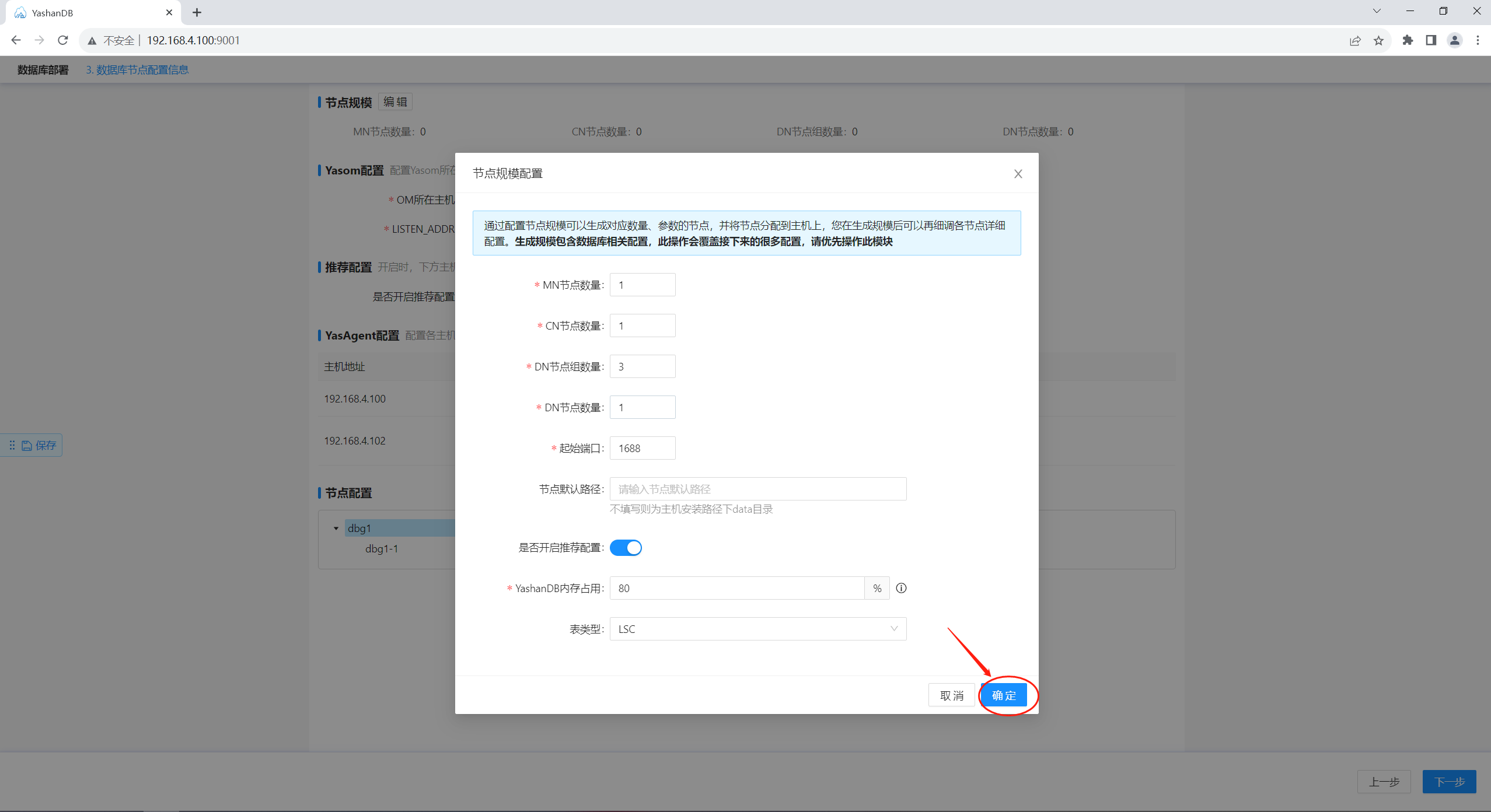Bookmark this page with star icon
The height and width of the screenshot is (812, 1491).
1378,40
